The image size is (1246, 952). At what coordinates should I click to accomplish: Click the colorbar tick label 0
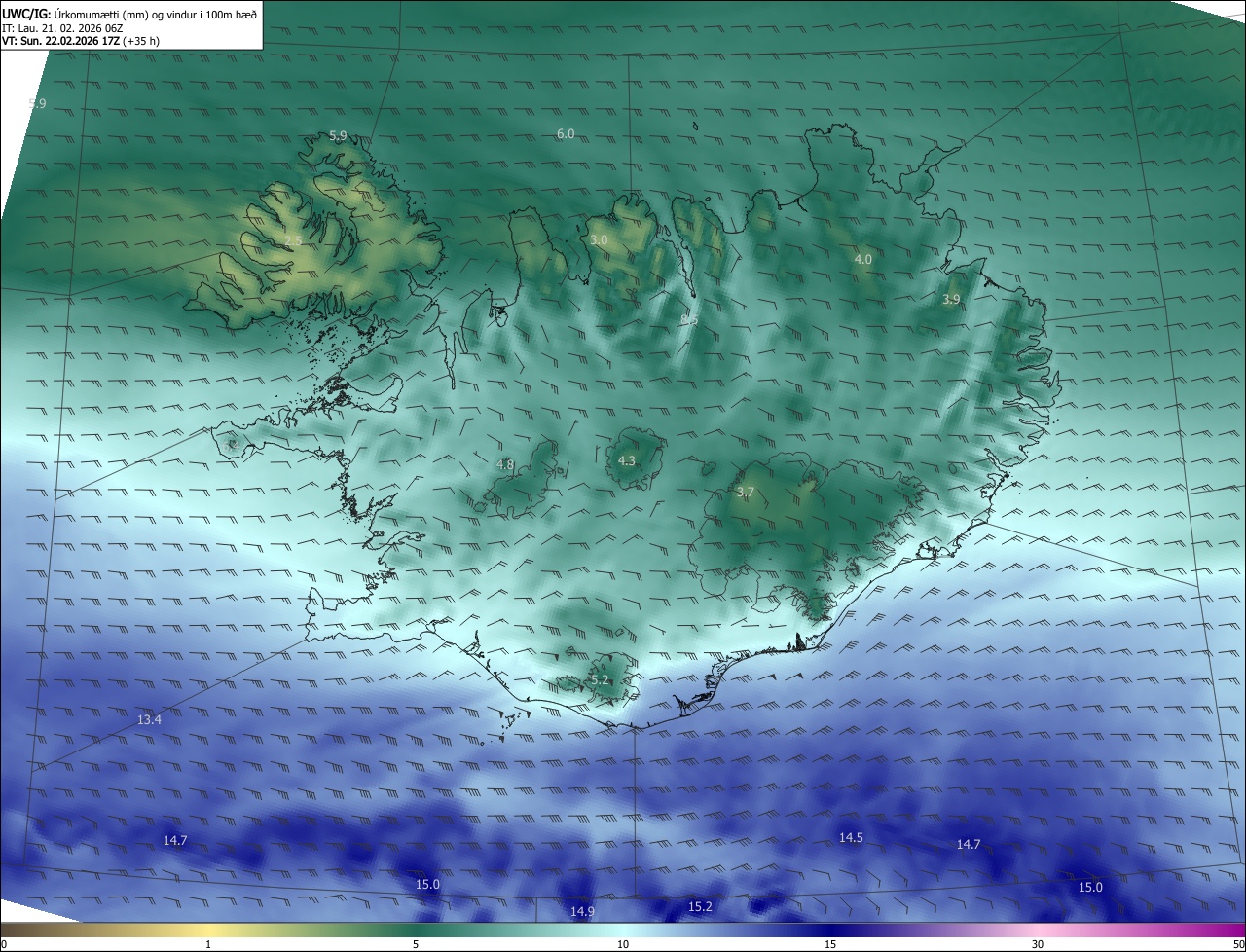tap(4, 944)
